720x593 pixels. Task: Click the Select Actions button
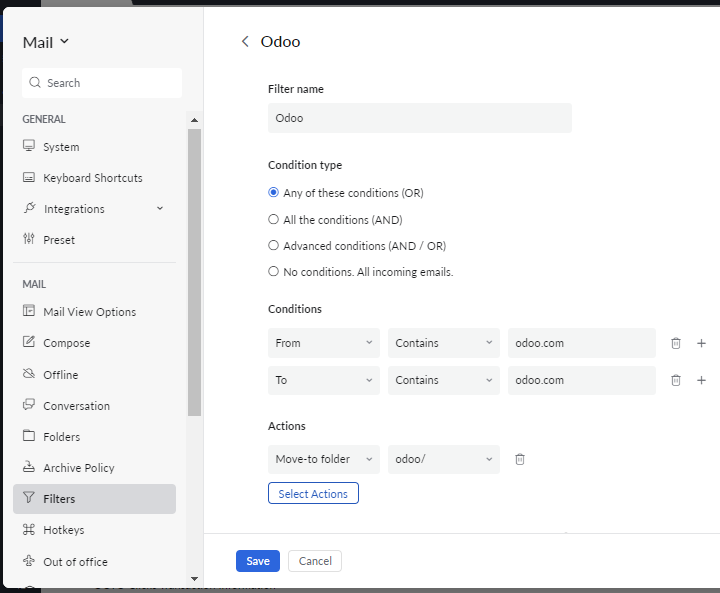pyautogui.click(x=313, y=493)
